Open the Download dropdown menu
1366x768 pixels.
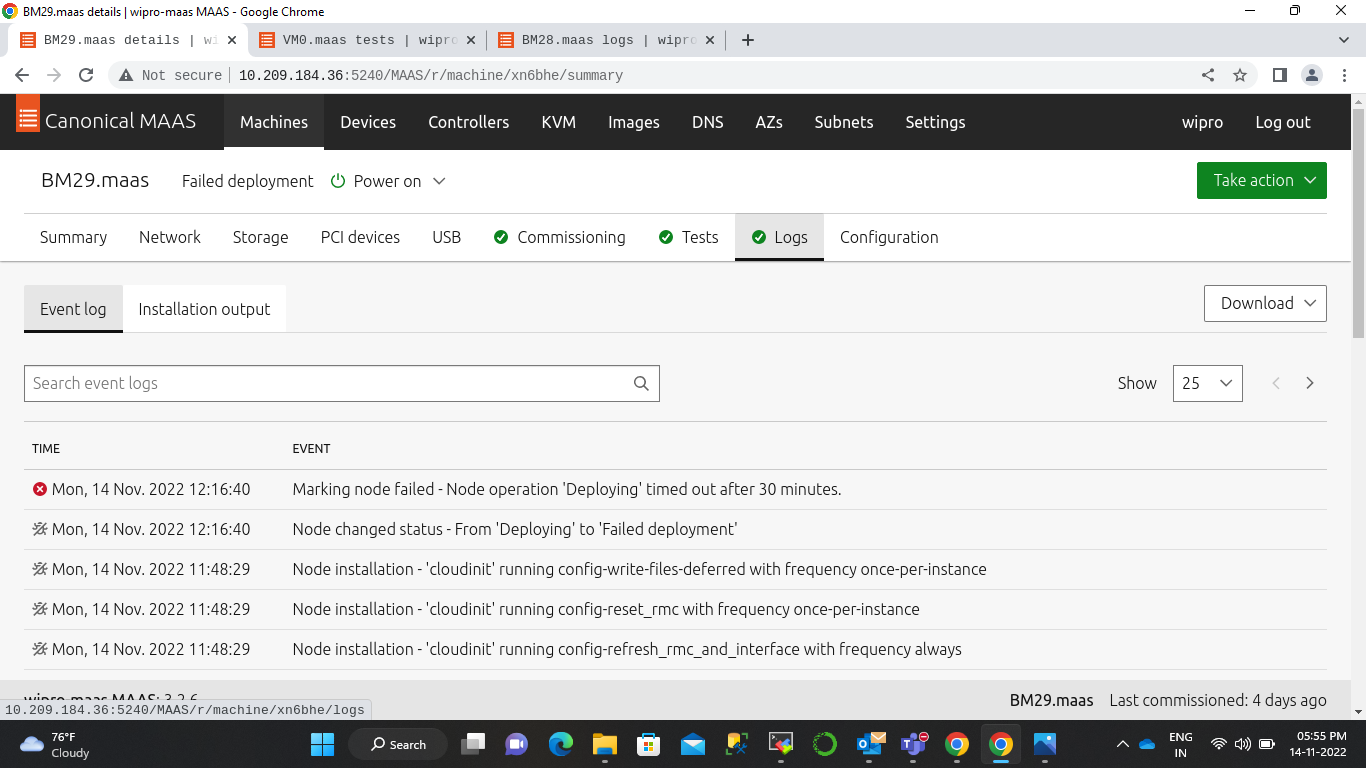1265,304
